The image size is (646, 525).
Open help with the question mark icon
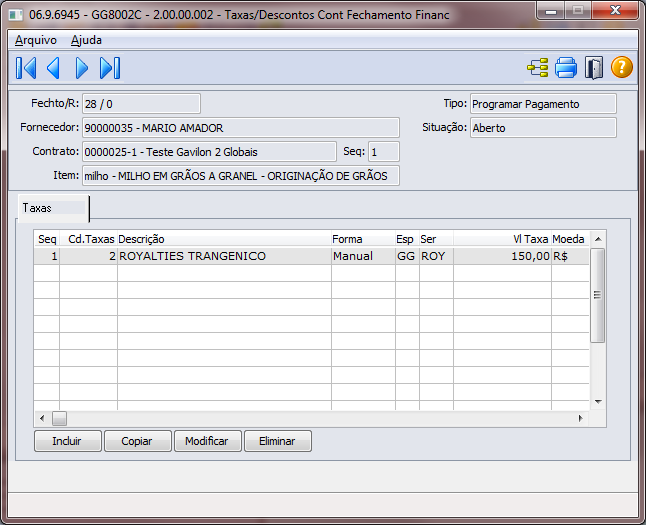coord(622,67)
